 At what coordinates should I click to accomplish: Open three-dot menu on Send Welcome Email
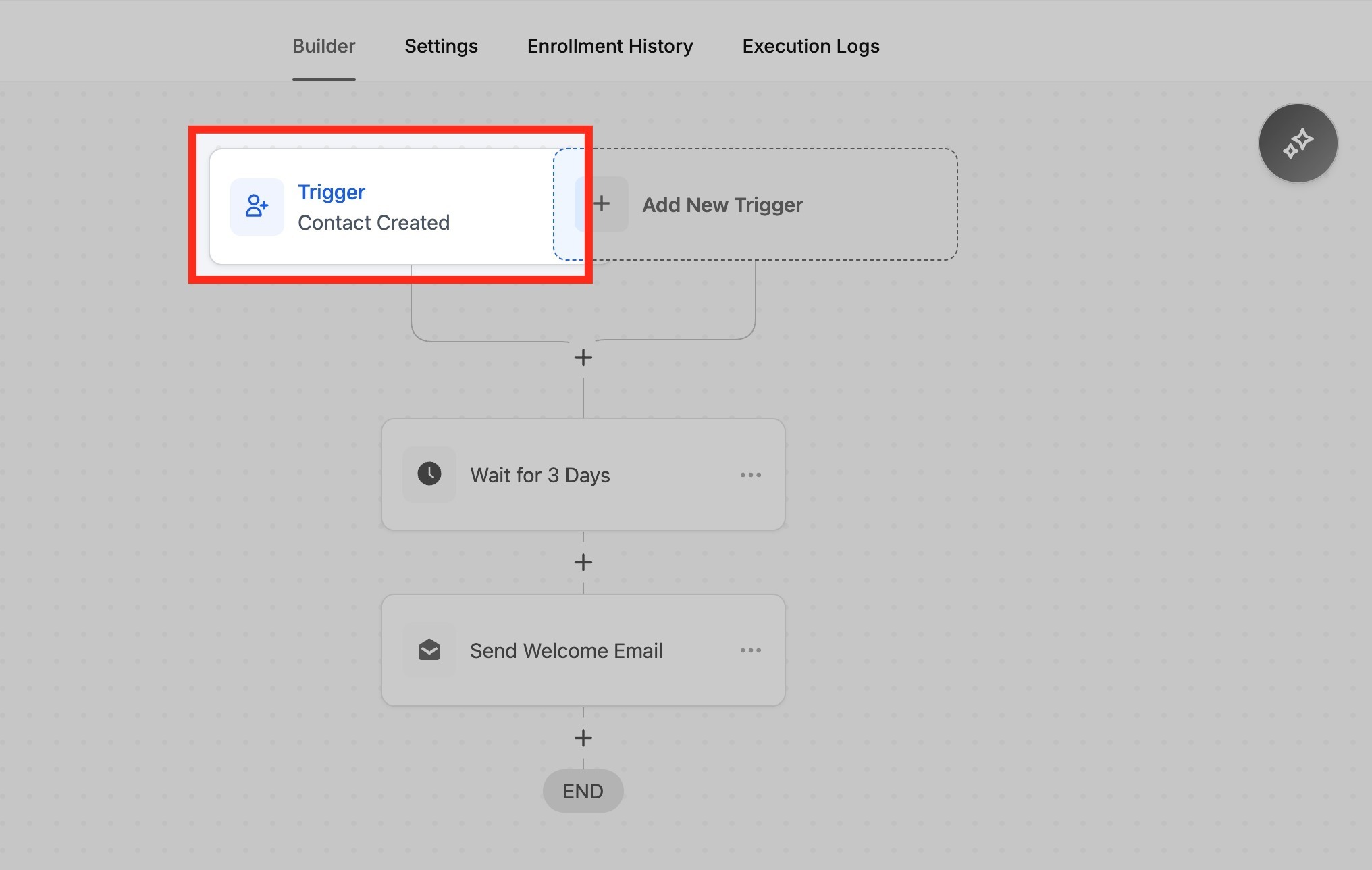click(750, 650)
